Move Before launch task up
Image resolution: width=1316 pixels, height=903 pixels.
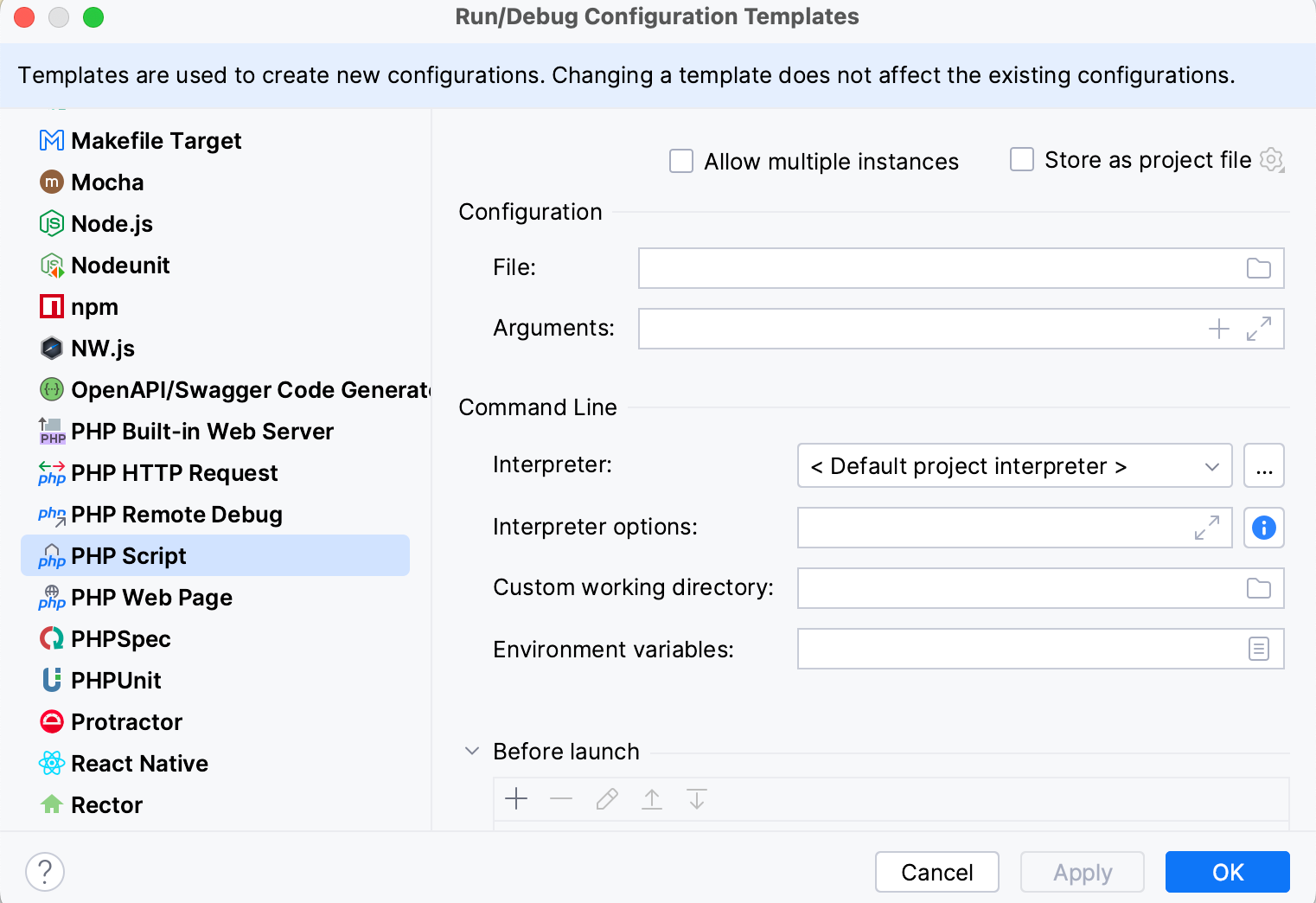(x=652, y=799)
